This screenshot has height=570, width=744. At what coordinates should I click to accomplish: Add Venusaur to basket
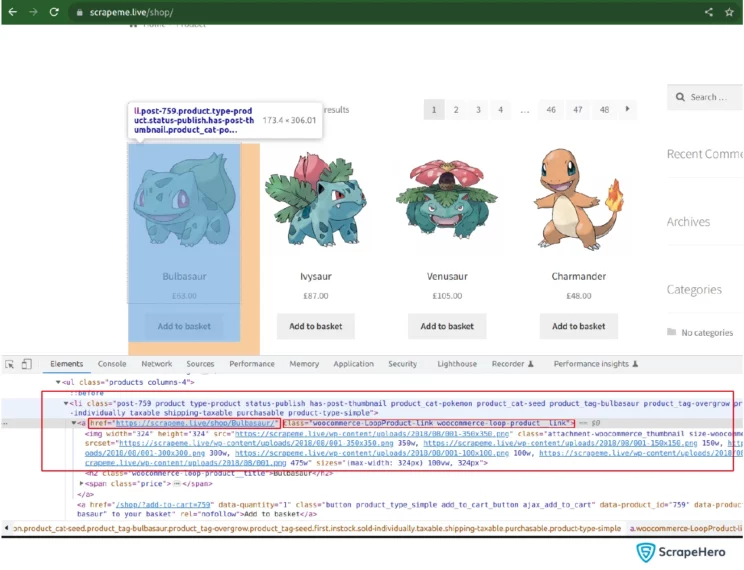(447, 326)
